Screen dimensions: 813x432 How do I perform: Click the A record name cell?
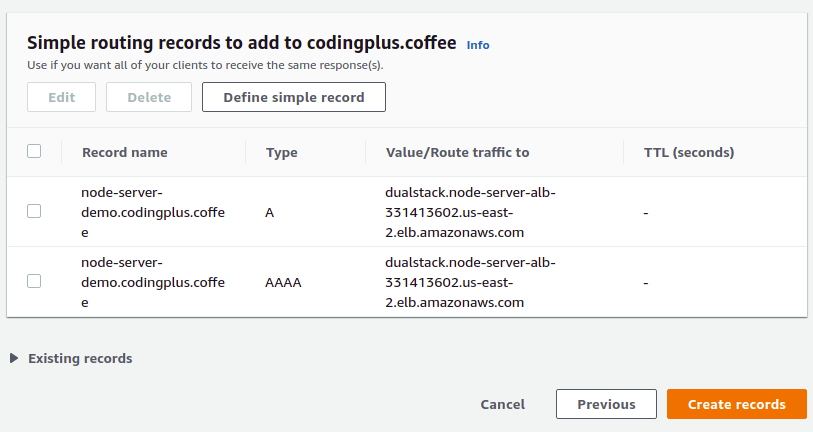[153, 212]
